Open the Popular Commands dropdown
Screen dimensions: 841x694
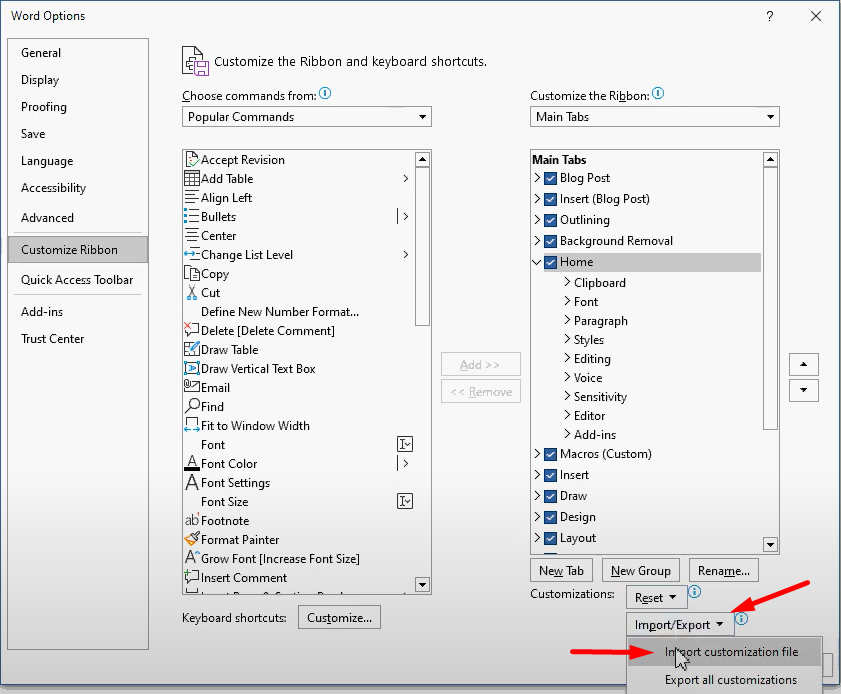(x=307, y=116)
